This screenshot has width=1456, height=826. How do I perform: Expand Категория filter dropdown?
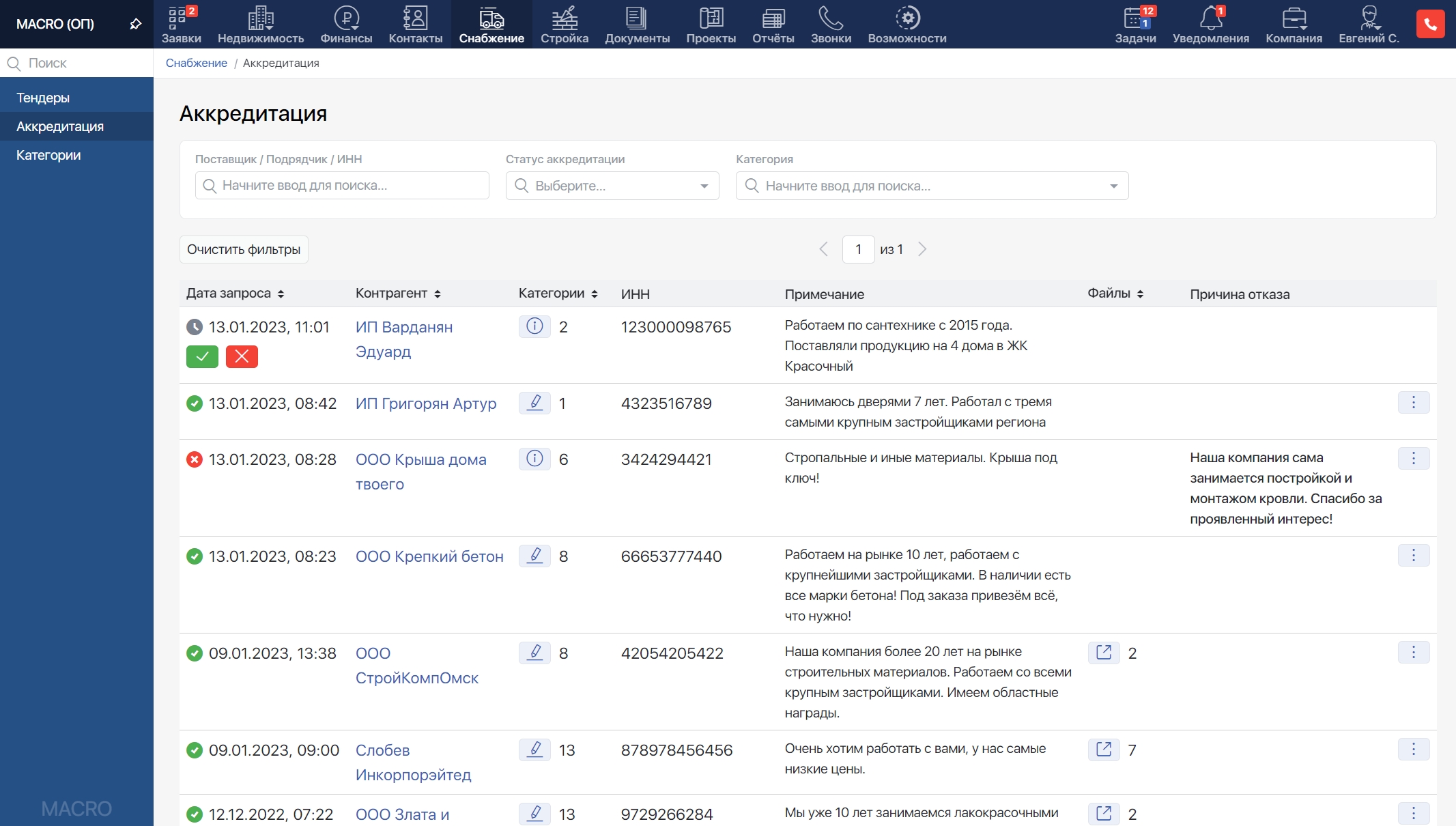click(x=1113, y=186)
